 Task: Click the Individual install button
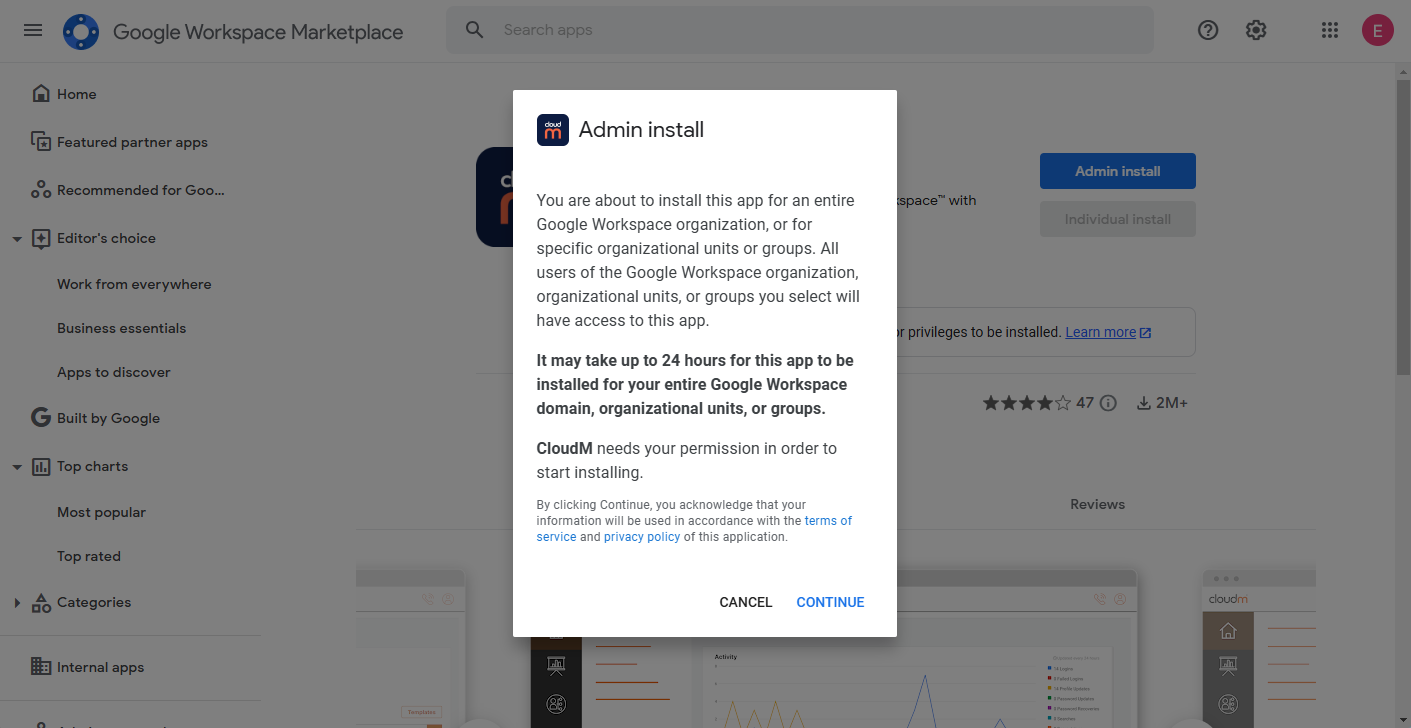click(x=1118, y=219)
